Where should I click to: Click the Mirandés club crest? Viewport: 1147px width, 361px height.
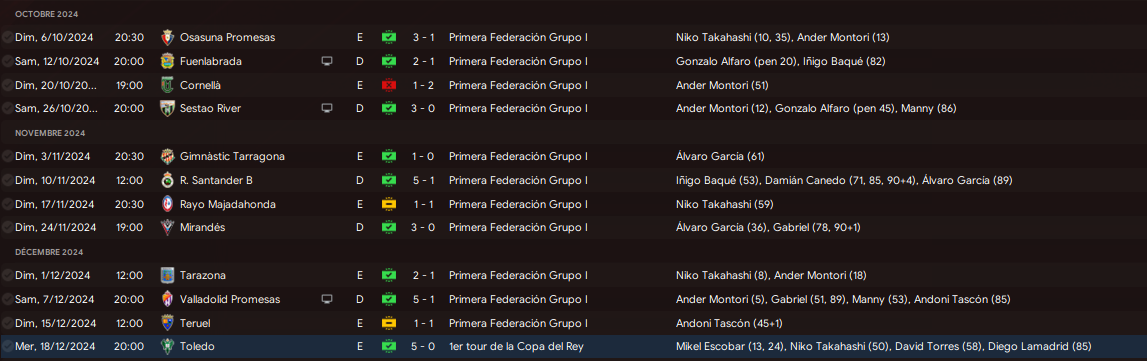(x=167, y=228)
